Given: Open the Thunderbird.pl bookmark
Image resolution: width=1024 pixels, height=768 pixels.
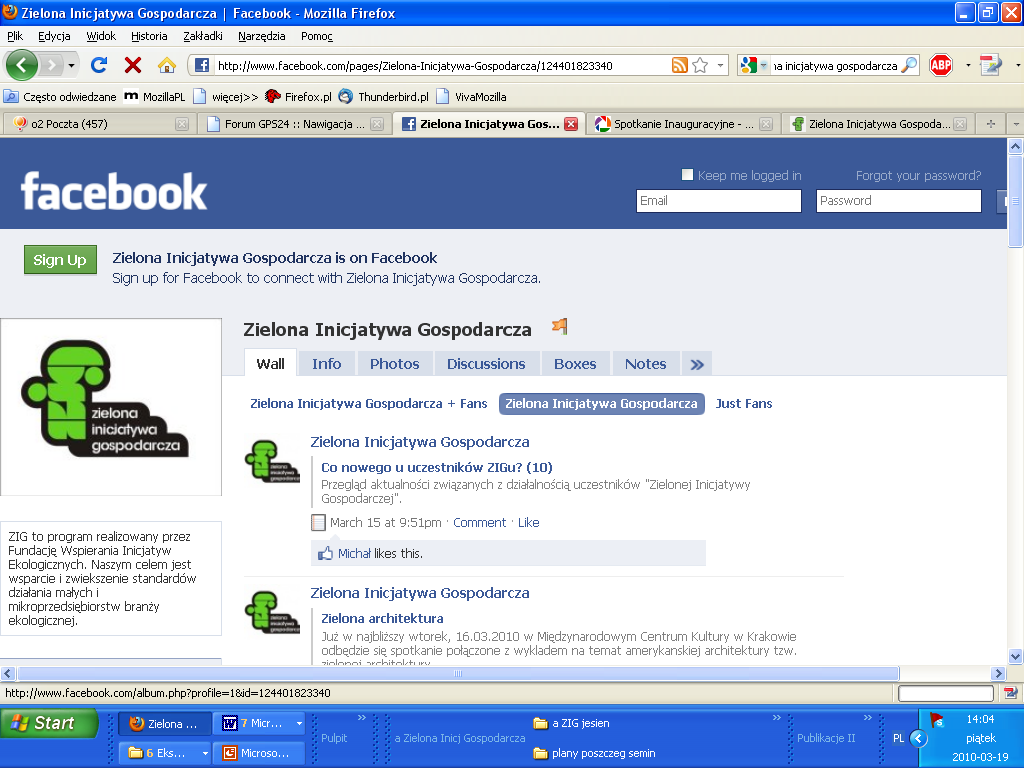Looking at the screenshot, I should (384, 97).
